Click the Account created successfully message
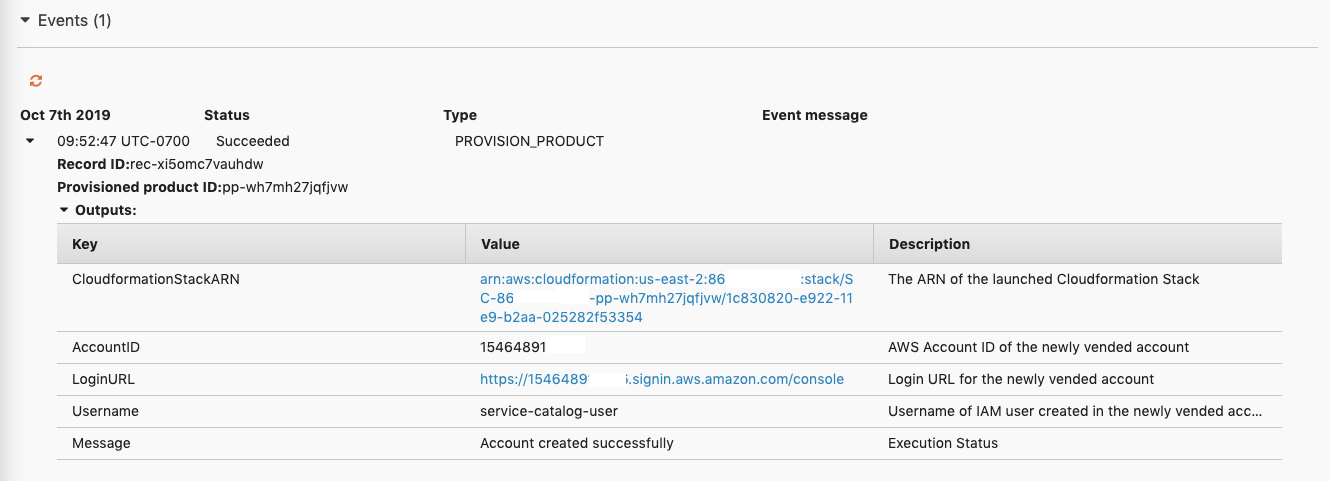 577,443
